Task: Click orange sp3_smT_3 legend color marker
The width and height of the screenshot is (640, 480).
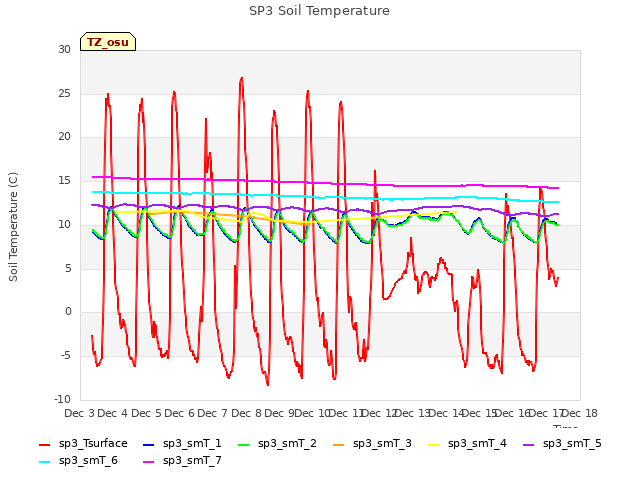Action: click(x=339, y=444)
